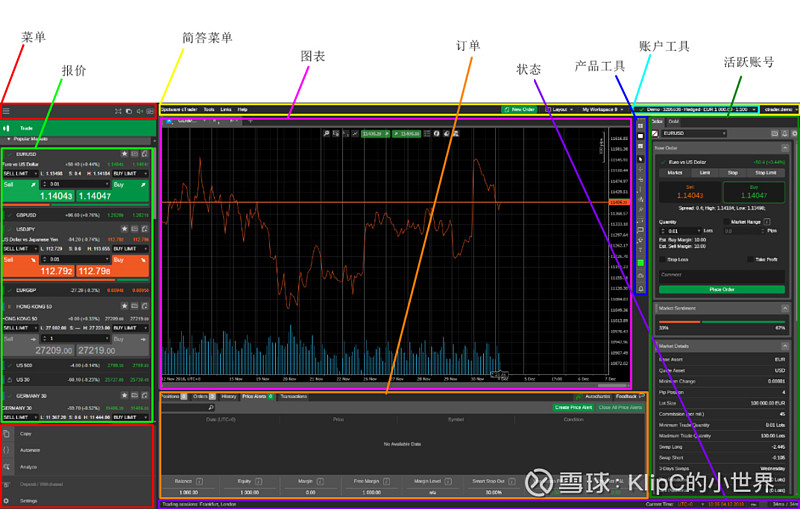Tick the Market Range checkbox

[726, 222]
